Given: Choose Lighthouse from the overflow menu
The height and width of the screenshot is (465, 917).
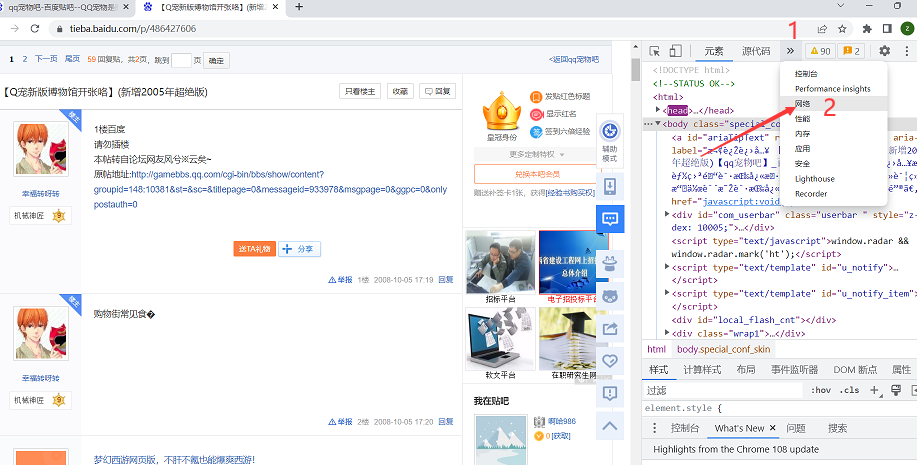Looking at the screenshot, I should click(x=833, y=179).
